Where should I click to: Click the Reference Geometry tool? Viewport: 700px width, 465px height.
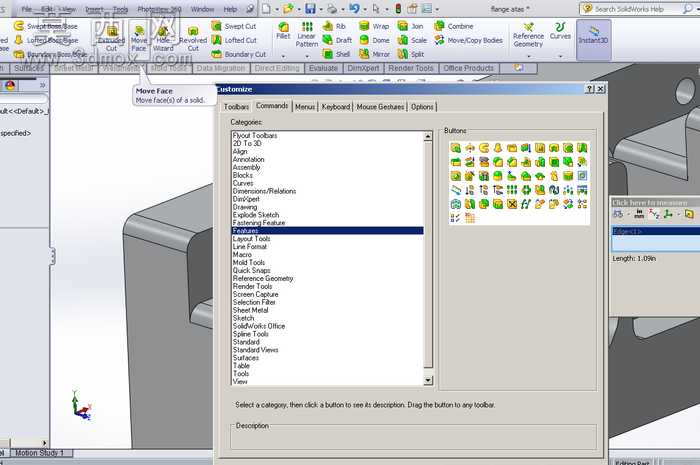click(x=529, y=35)
